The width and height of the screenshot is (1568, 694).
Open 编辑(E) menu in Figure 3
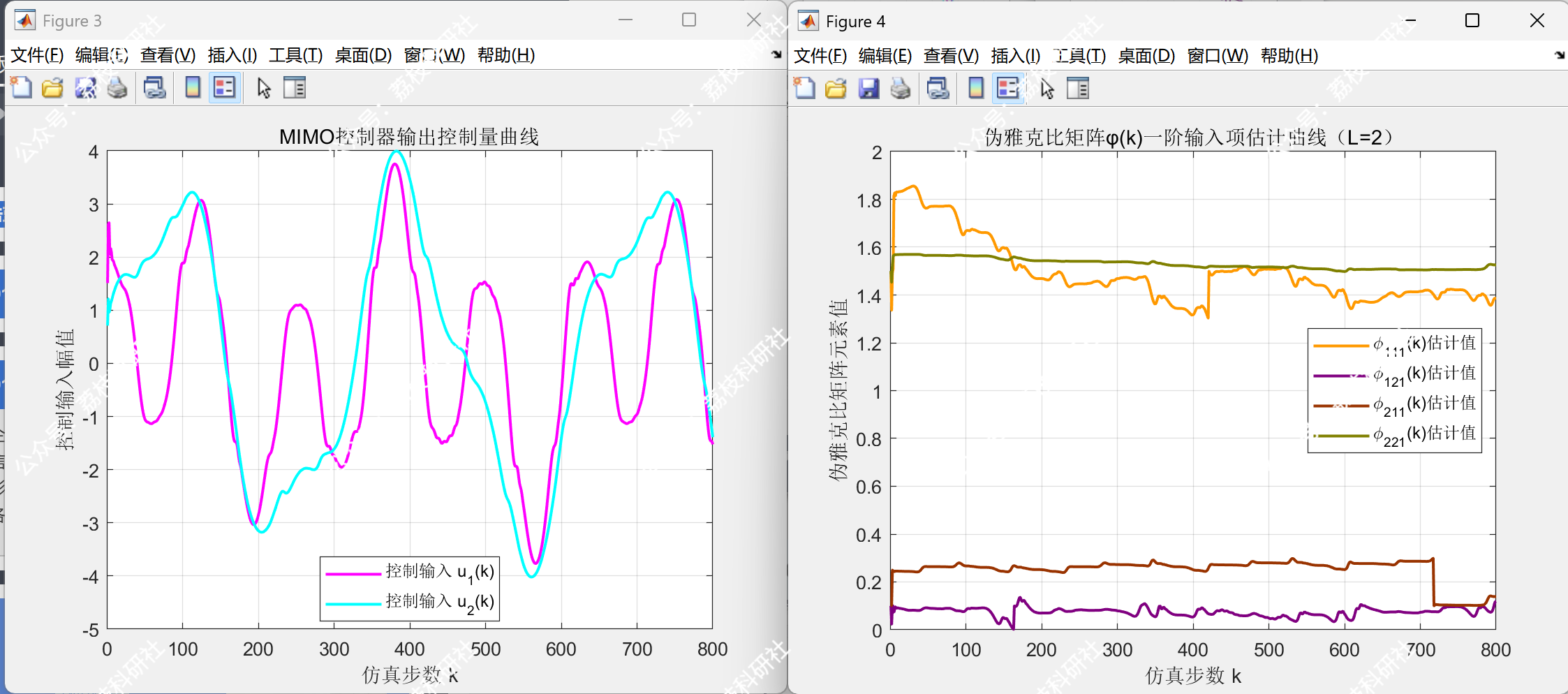click(x=102, y=55)
